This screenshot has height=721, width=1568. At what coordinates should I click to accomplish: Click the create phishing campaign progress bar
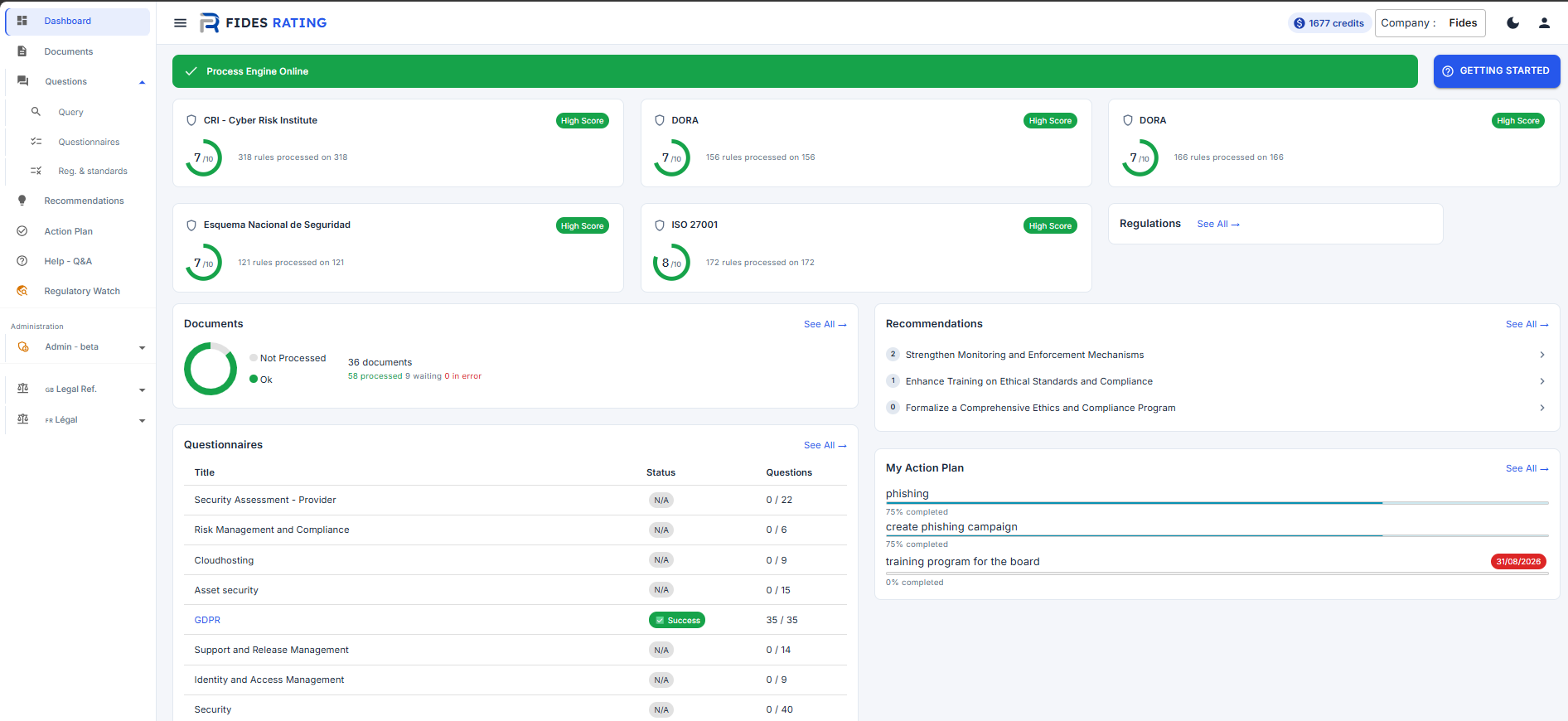[x=1217, y=535]
